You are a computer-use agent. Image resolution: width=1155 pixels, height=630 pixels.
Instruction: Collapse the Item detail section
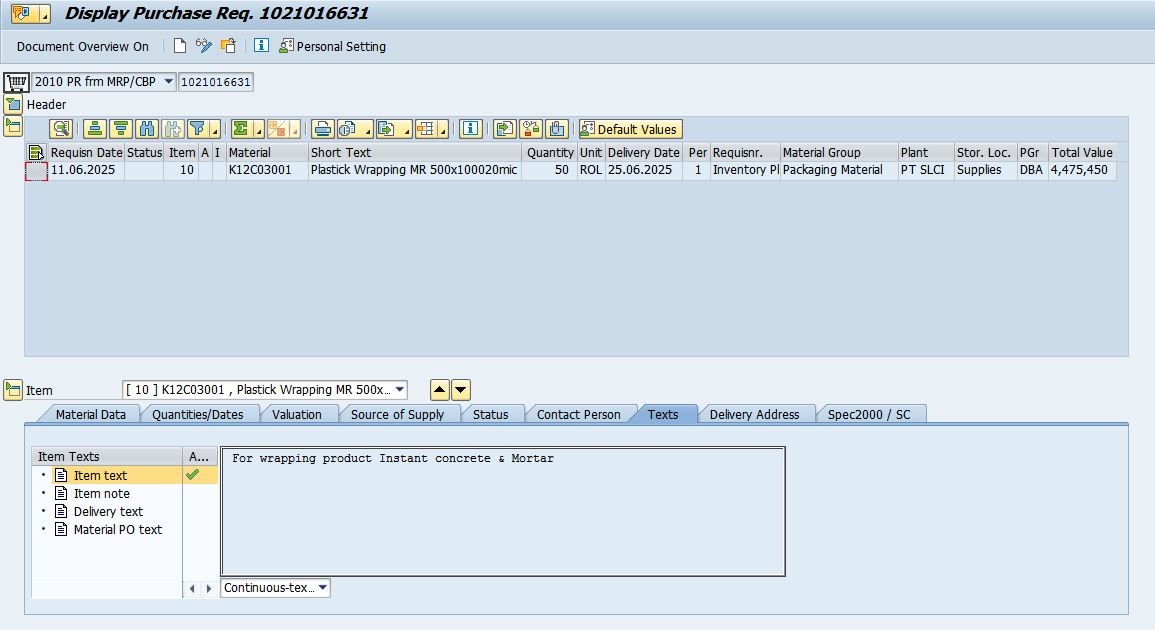coord(13,390)
